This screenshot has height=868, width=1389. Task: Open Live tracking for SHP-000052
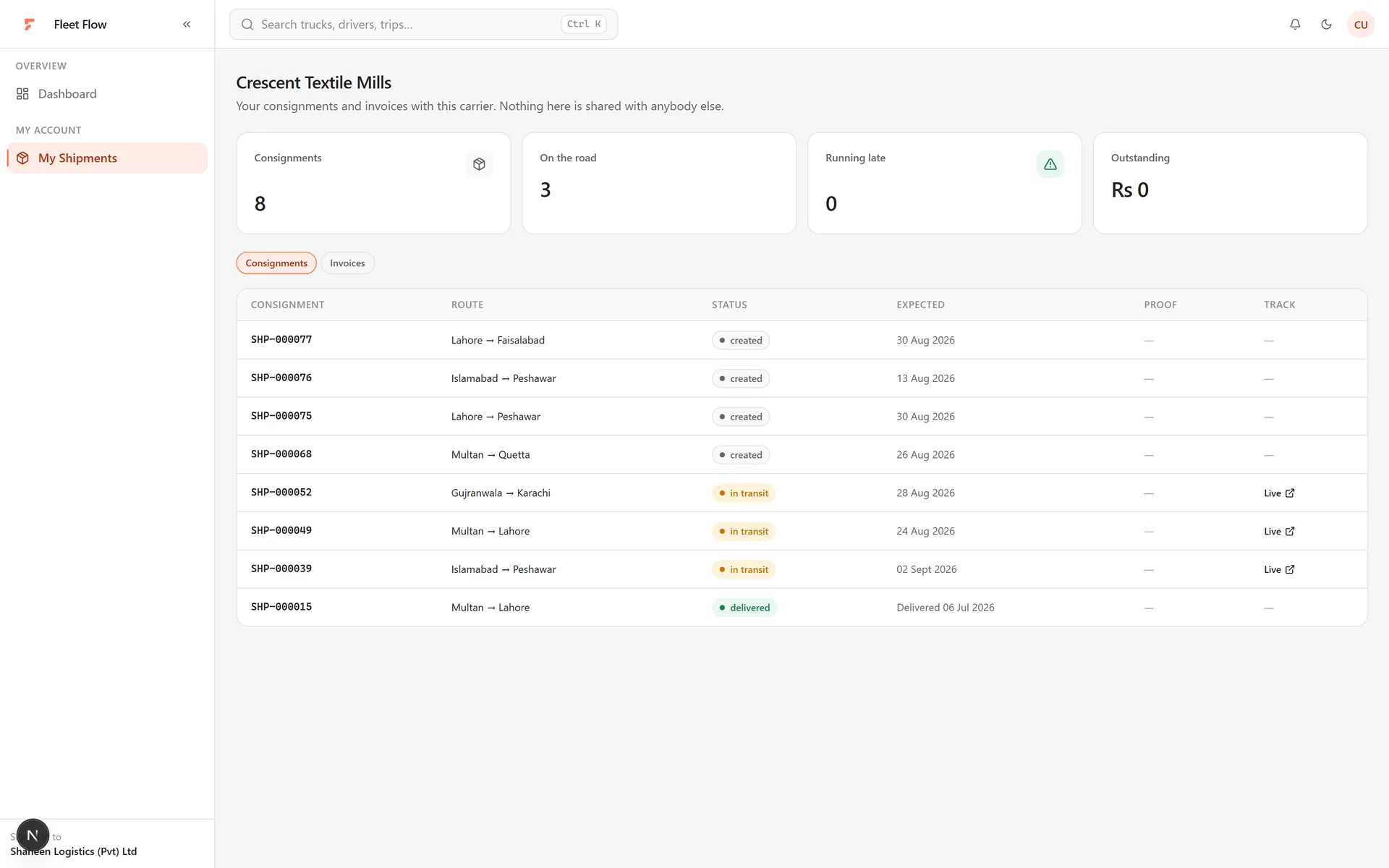[1279, 493]
